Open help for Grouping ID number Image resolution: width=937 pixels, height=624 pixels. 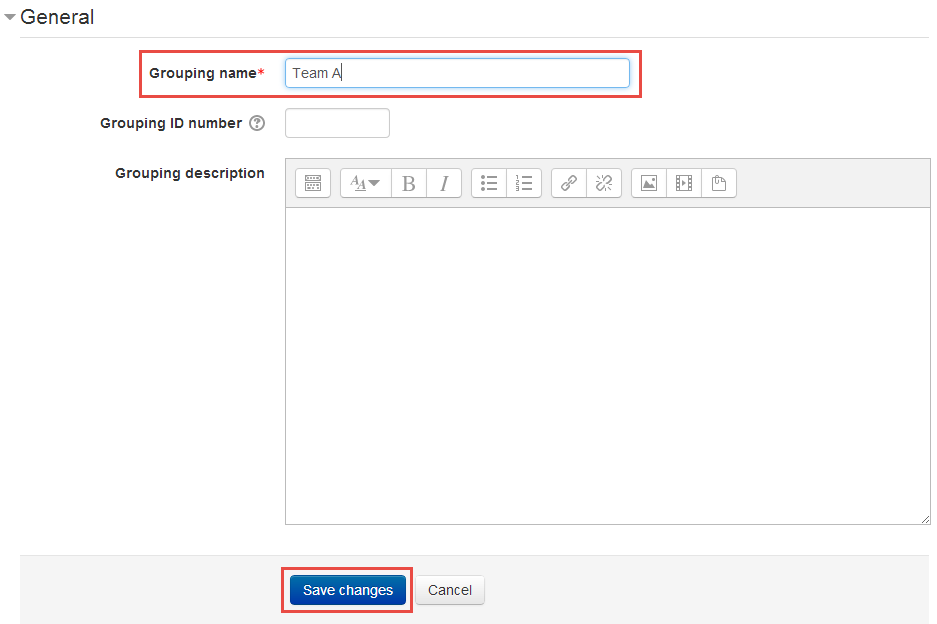(x=257, y=124)
